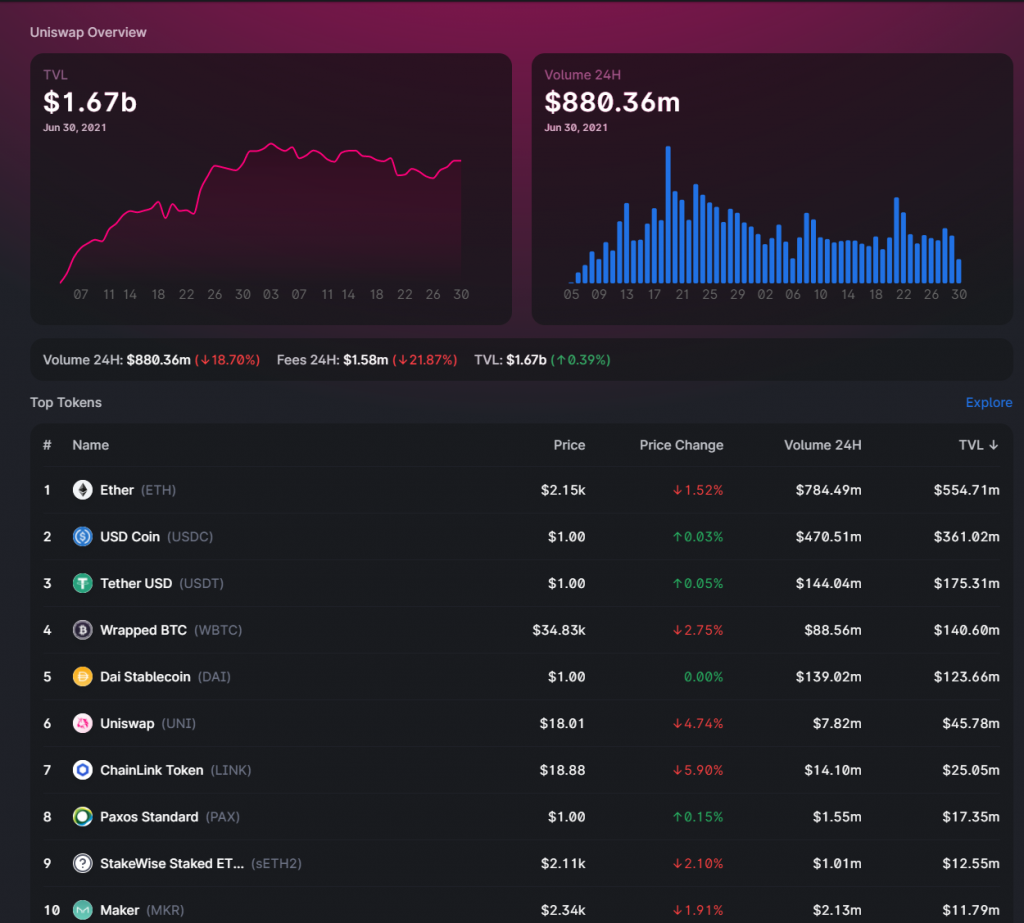Sort tokens by Name column header
The height and width of the screenshot is (923, 1024).
point(91,445)
